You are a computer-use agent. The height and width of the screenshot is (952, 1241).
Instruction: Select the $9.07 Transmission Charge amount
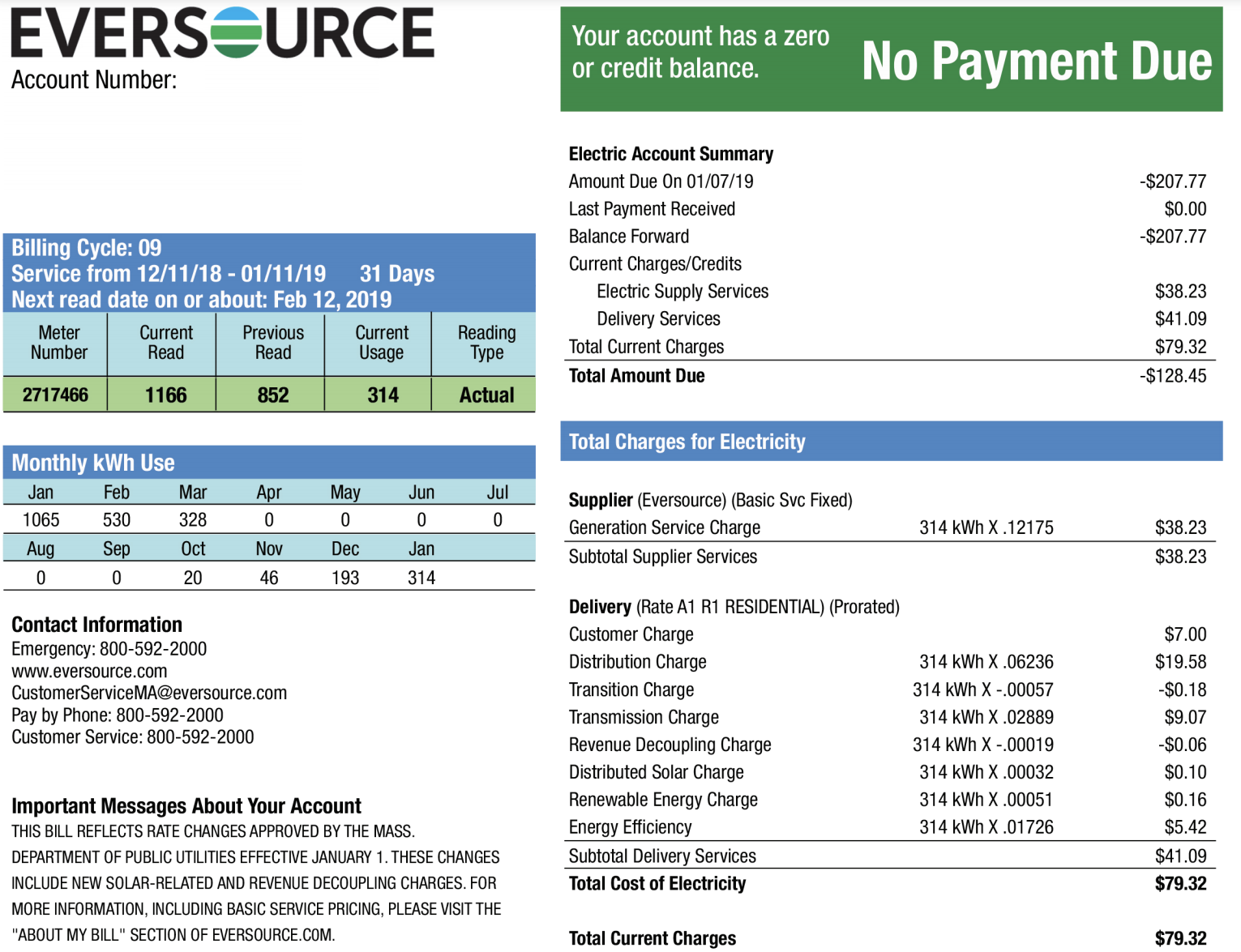pos(1185,718)
